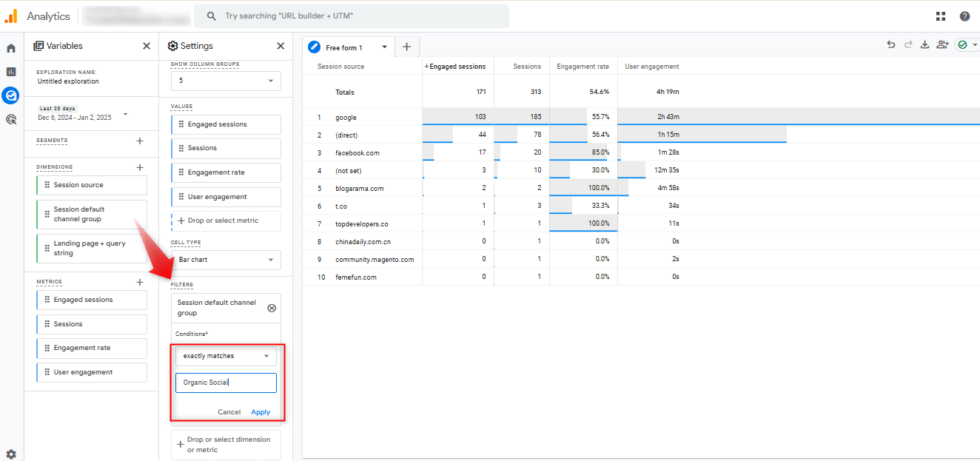This screenshot has height=461, width=980.
Task: Download the exploration data
Action: (925, 45)
